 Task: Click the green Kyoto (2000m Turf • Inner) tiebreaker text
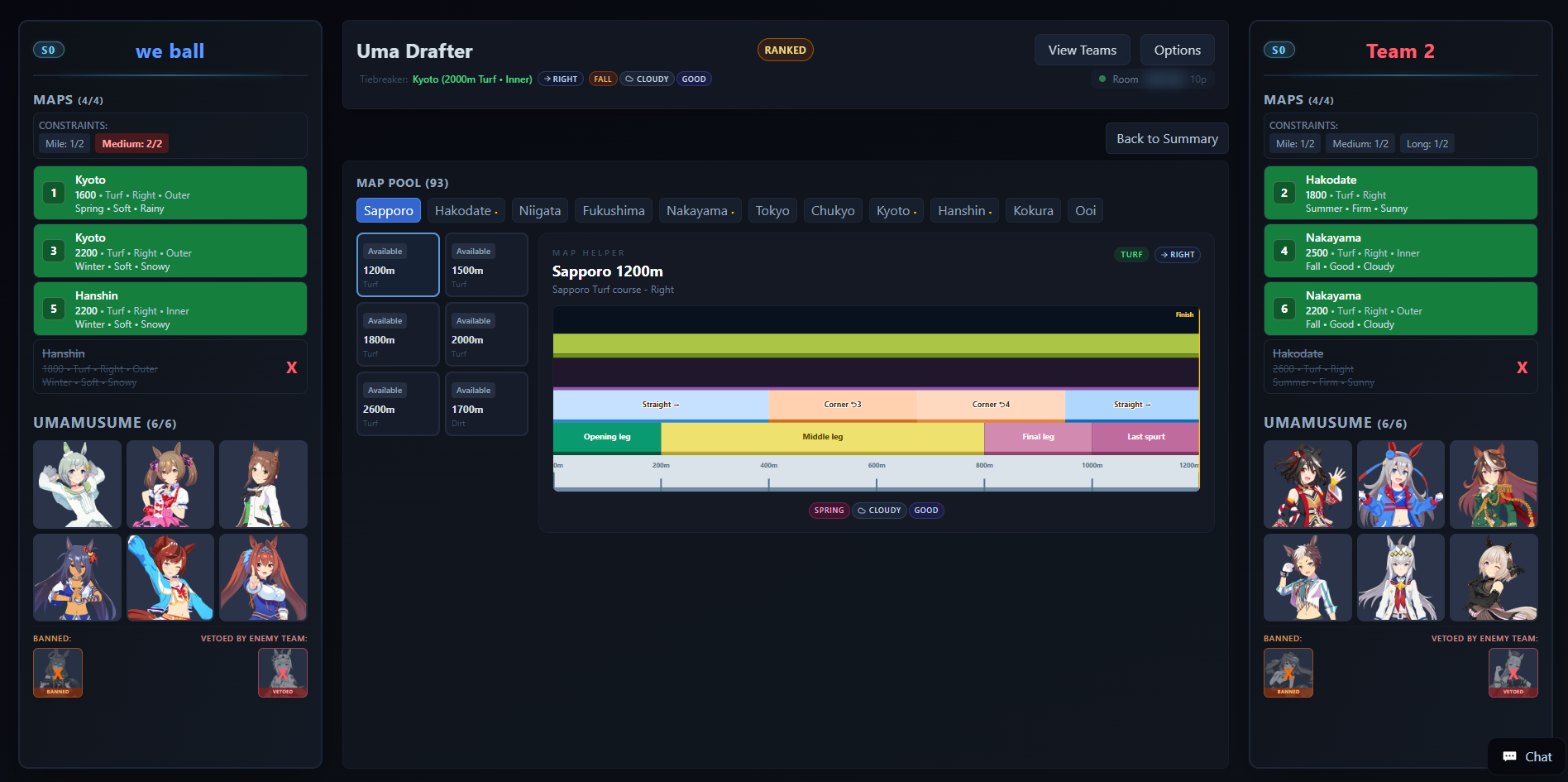coord(472,79)
